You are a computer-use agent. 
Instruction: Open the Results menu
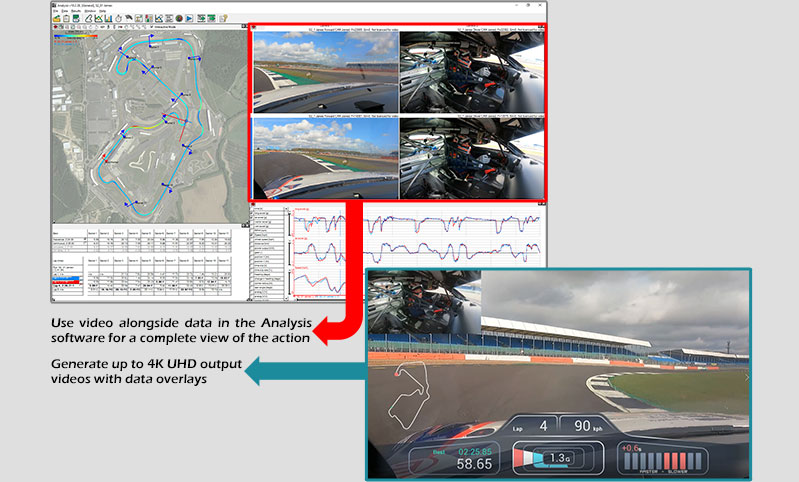point(78,10)
